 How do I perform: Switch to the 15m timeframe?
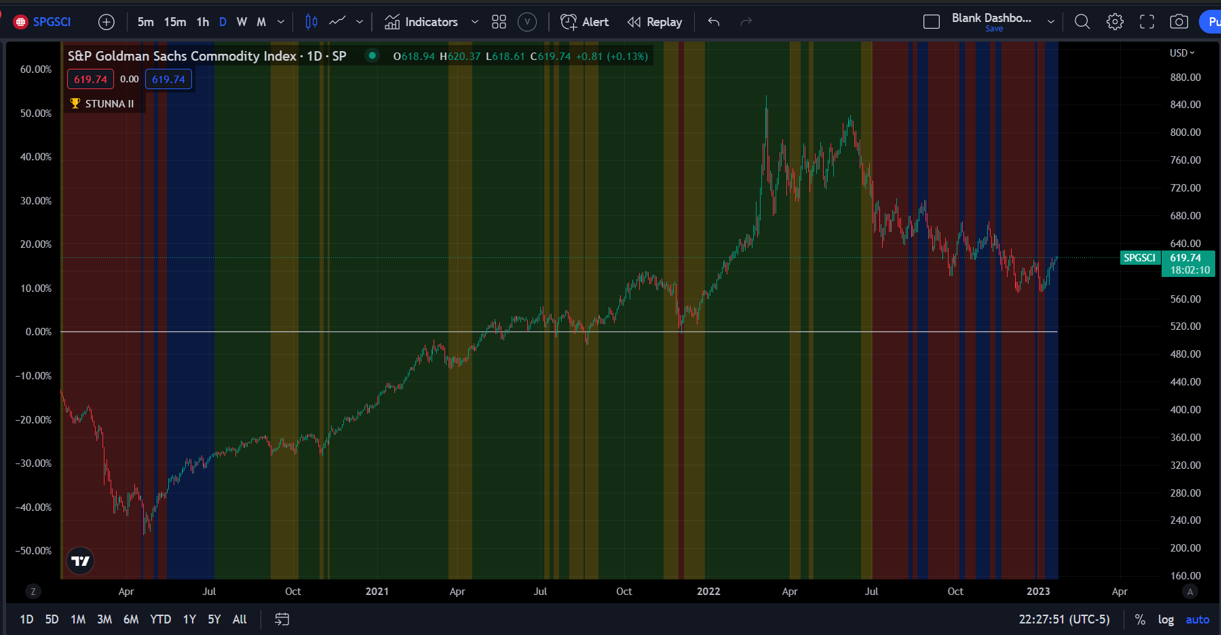175,22
